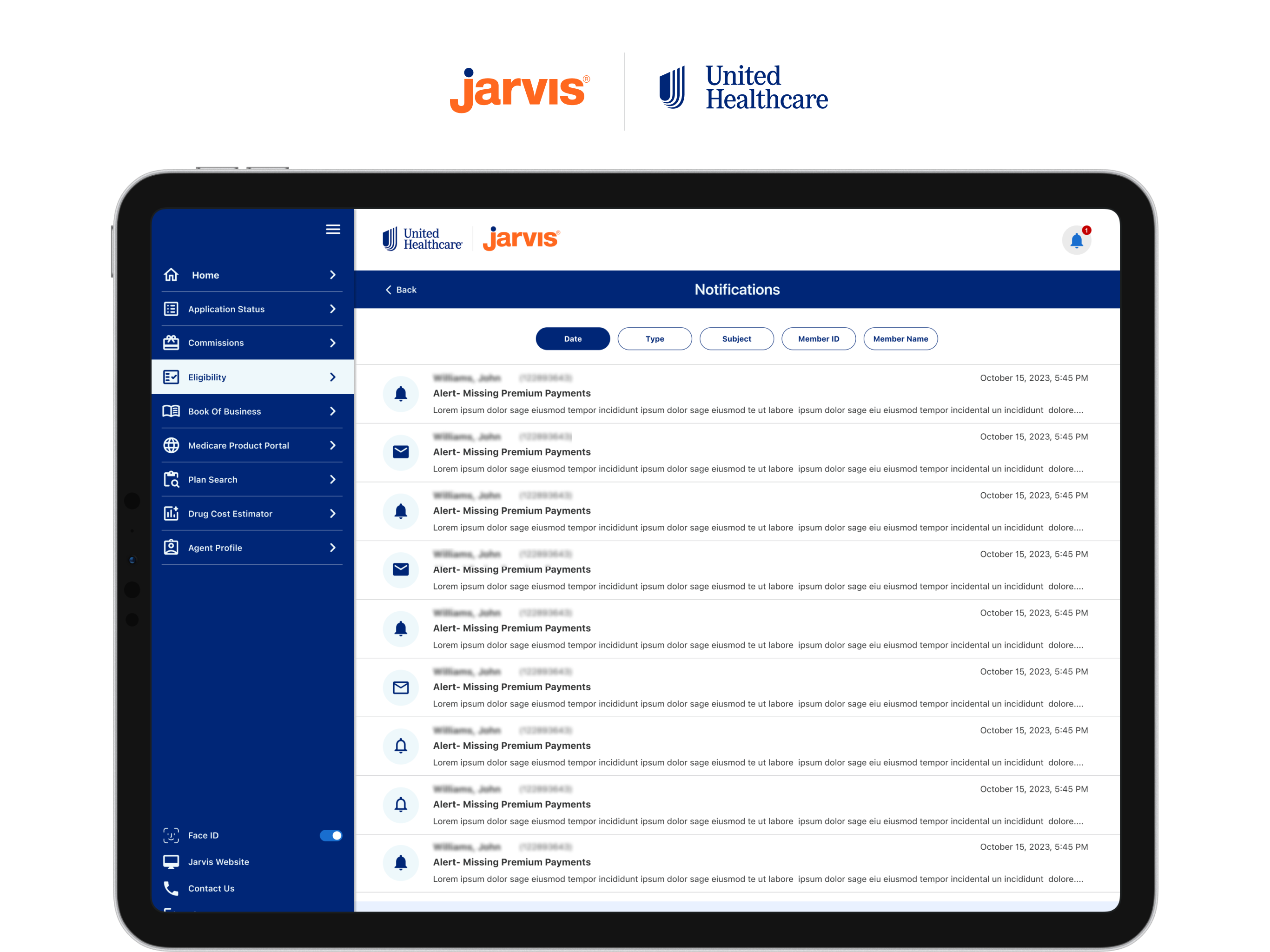
Task: Select the Date sort tab
Action: (572, 339)
